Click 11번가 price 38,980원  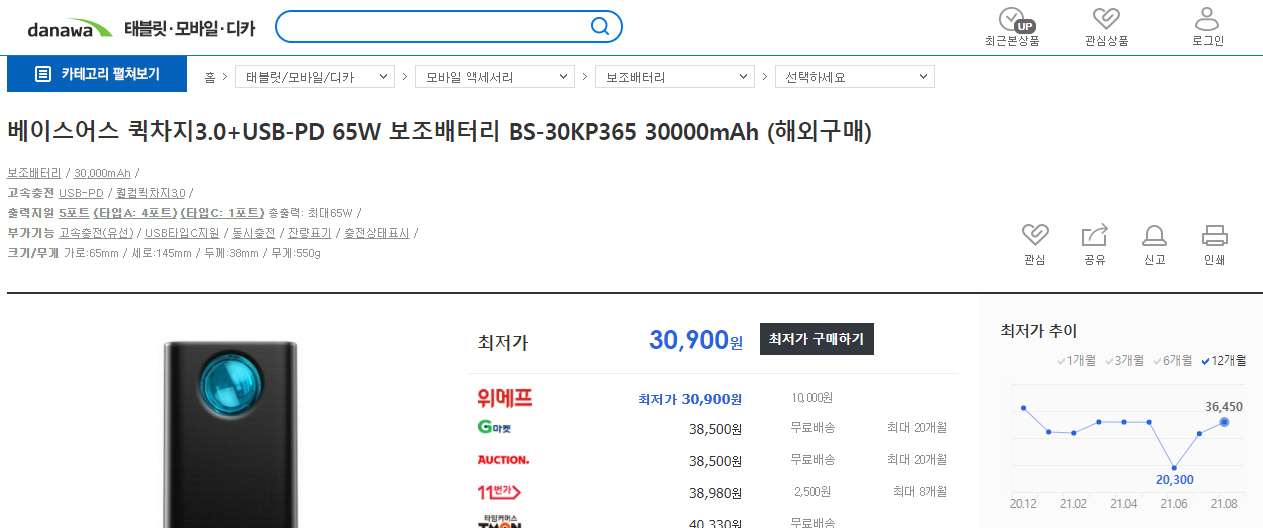coord(715,493)
